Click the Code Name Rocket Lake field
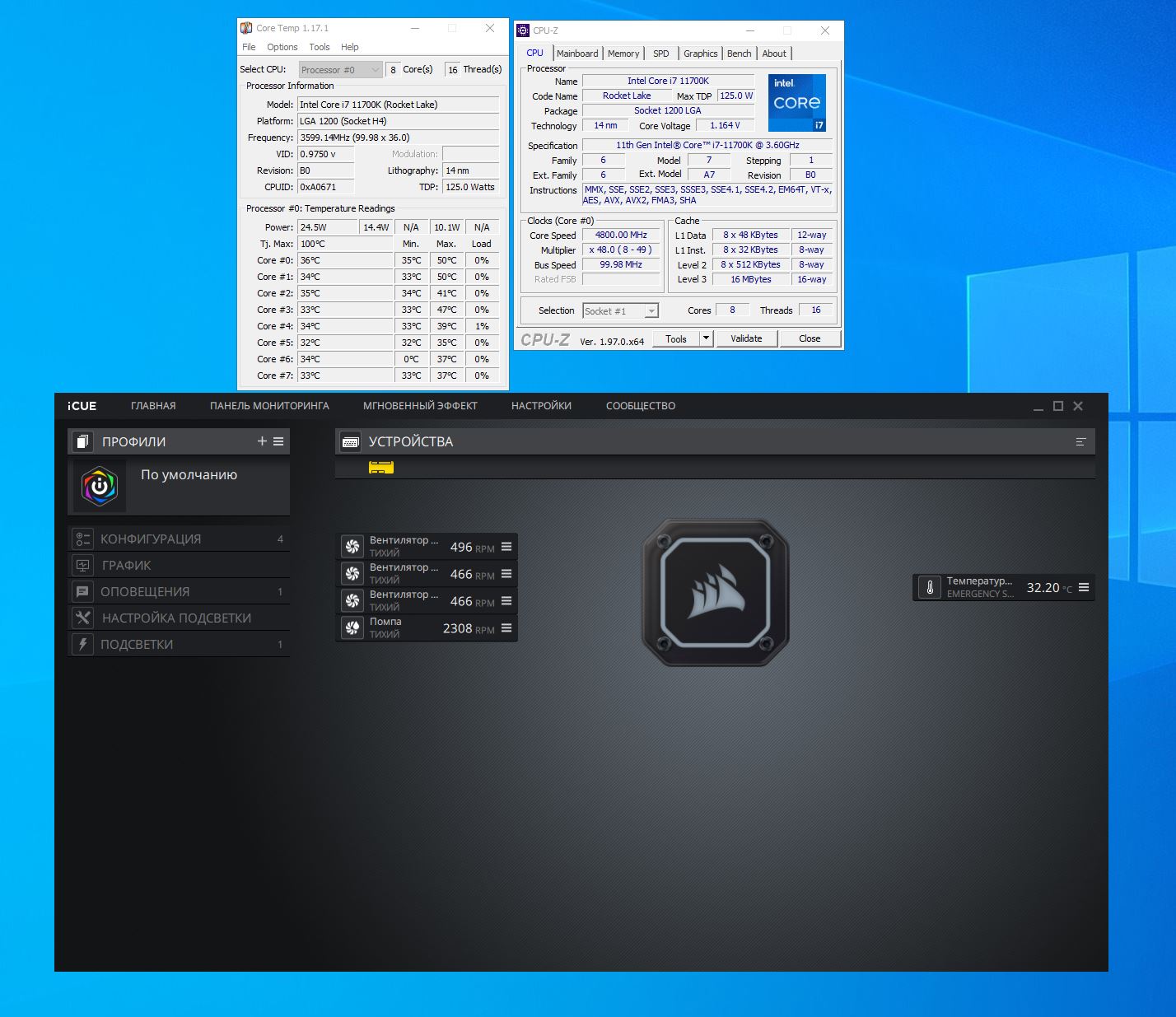This screenshot has height=1017, width=1176. tap(627, 96)
